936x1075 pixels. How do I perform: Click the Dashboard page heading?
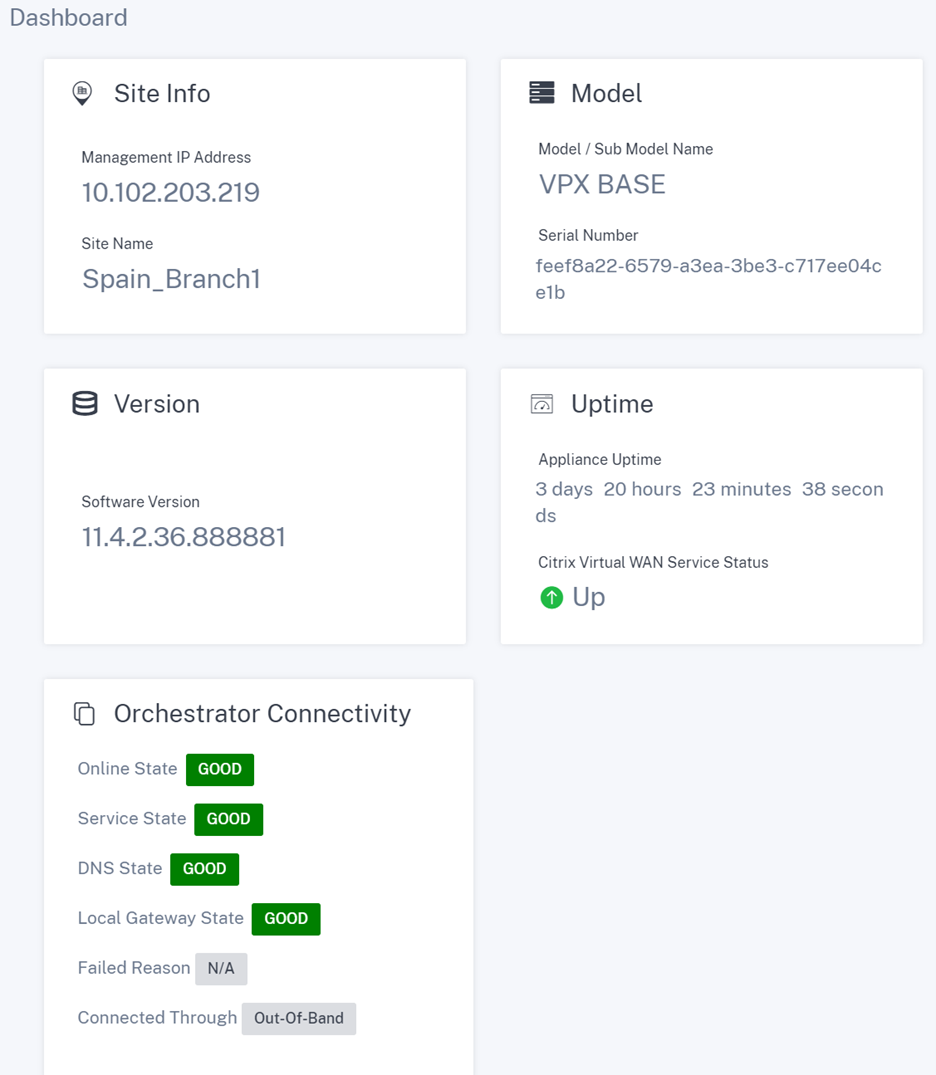[69, 17]
